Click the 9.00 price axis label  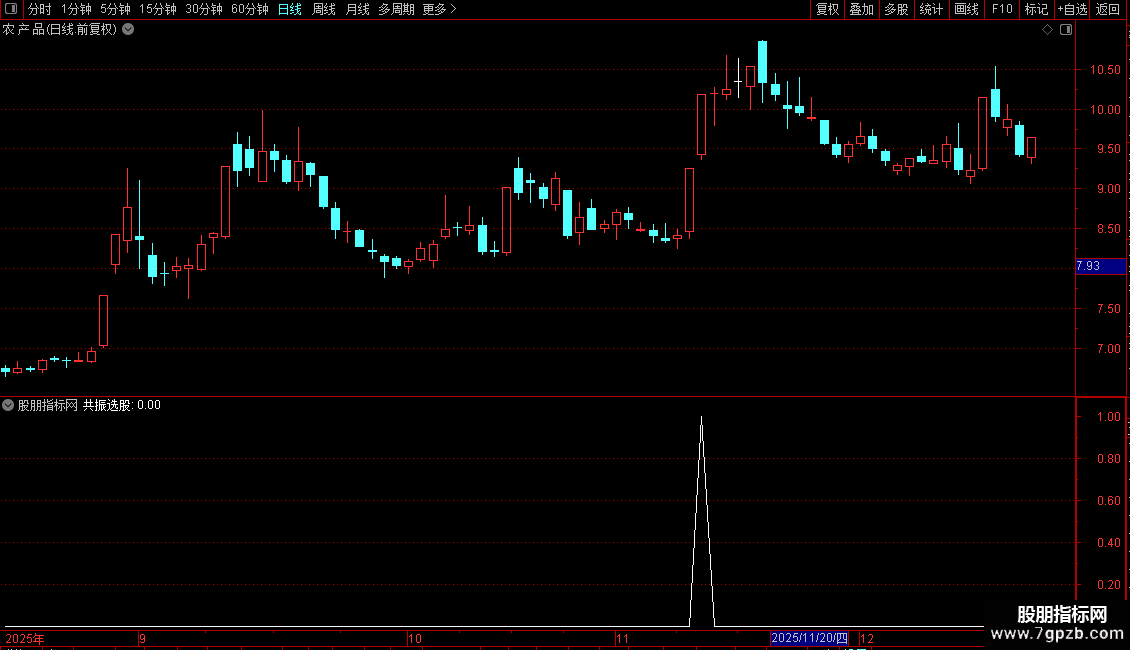[x=1108, y=189]
